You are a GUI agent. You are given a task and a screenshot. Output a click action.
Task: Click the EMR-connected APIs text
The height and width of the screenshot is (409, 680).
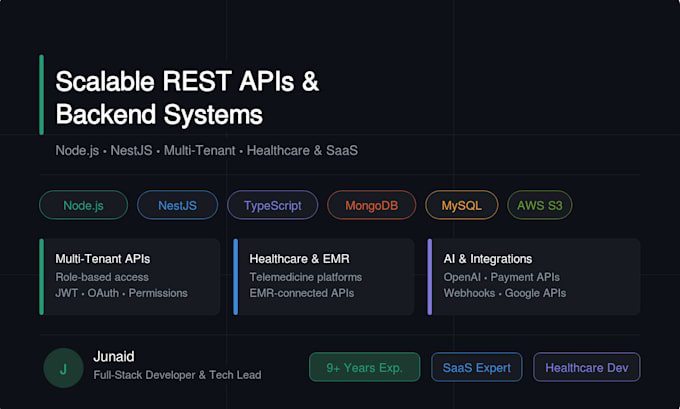click(x=301, y=293)
